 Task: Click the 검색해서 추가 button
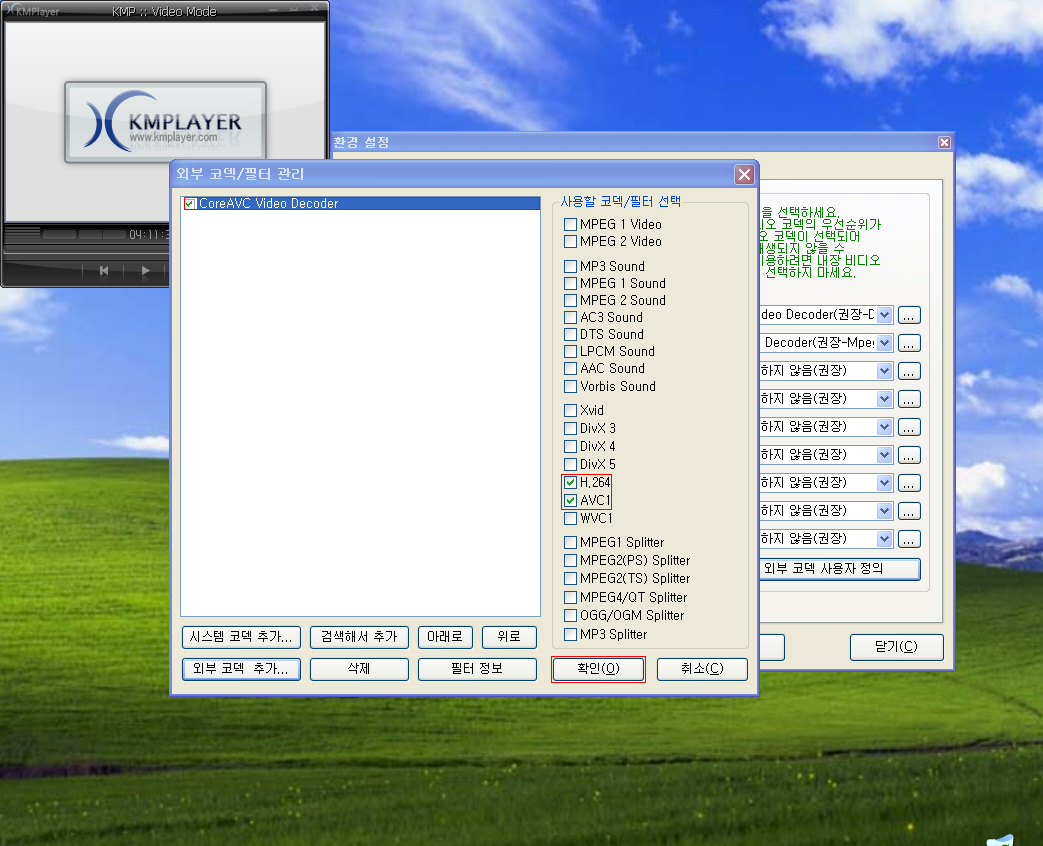(x=359, y=637)
